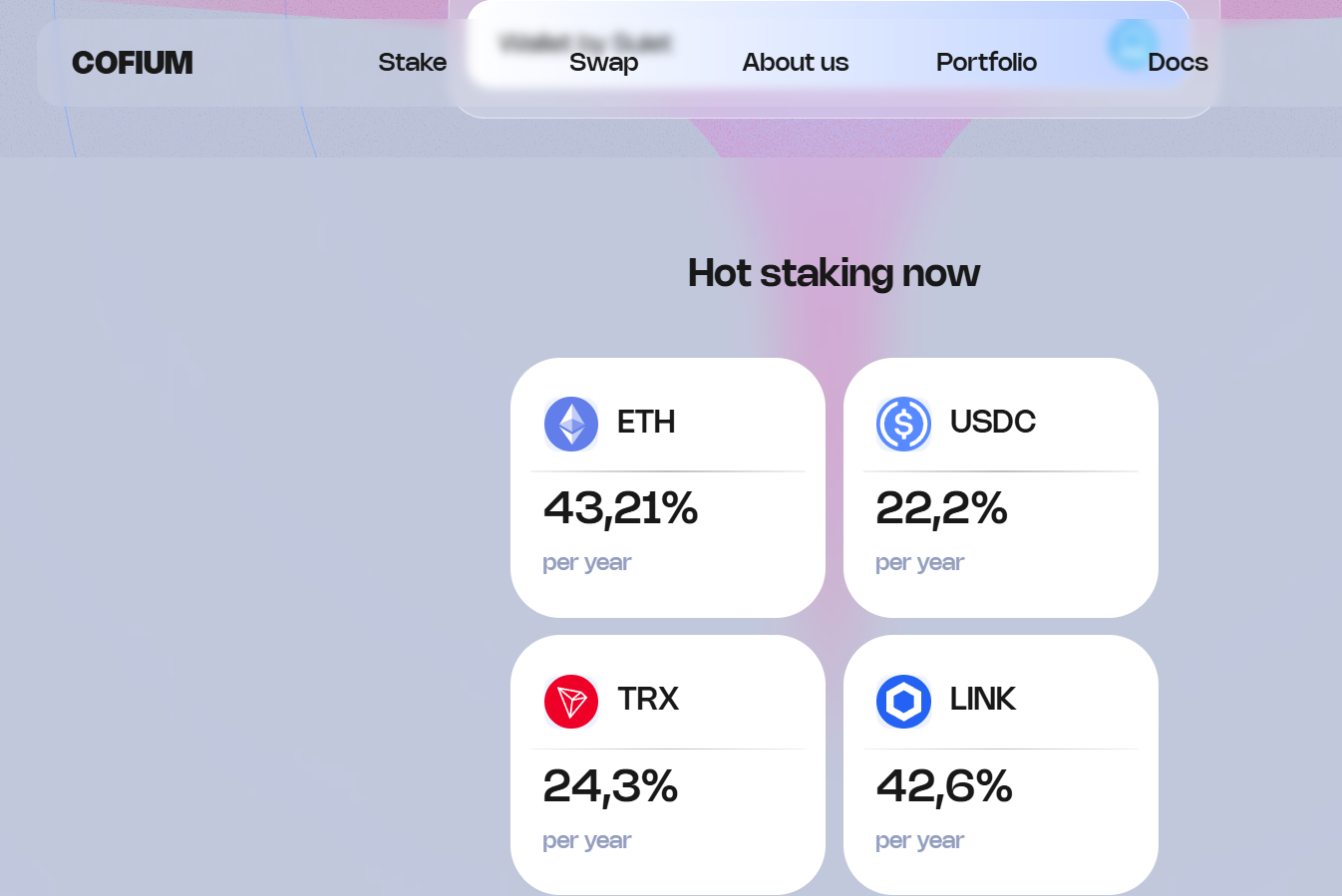Select the LINK staking card
1342x896 pixels.
[1000, 762]
